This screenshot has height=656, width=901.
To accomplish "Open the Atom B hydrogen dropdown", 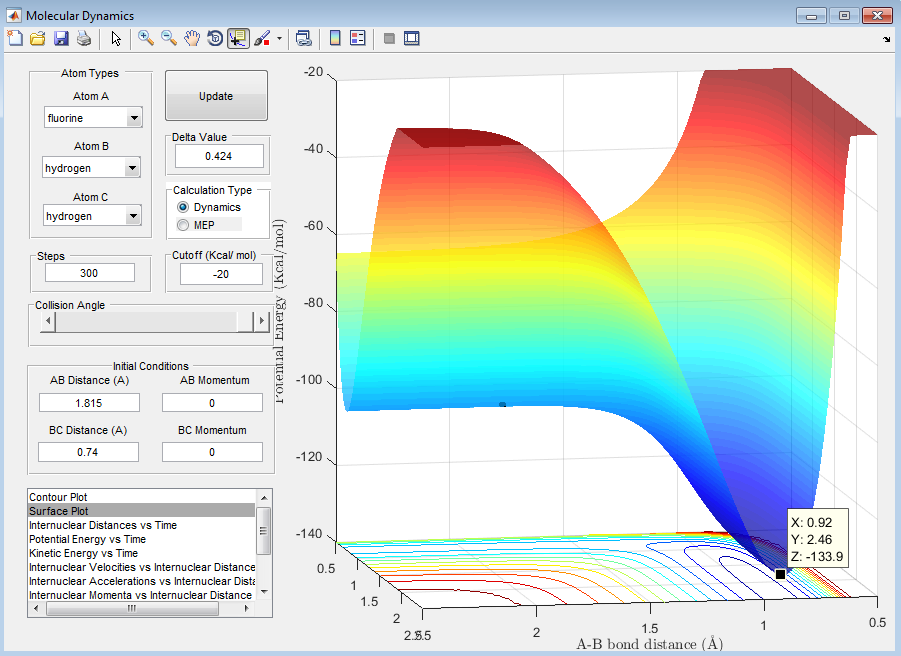I will [134, 169].
